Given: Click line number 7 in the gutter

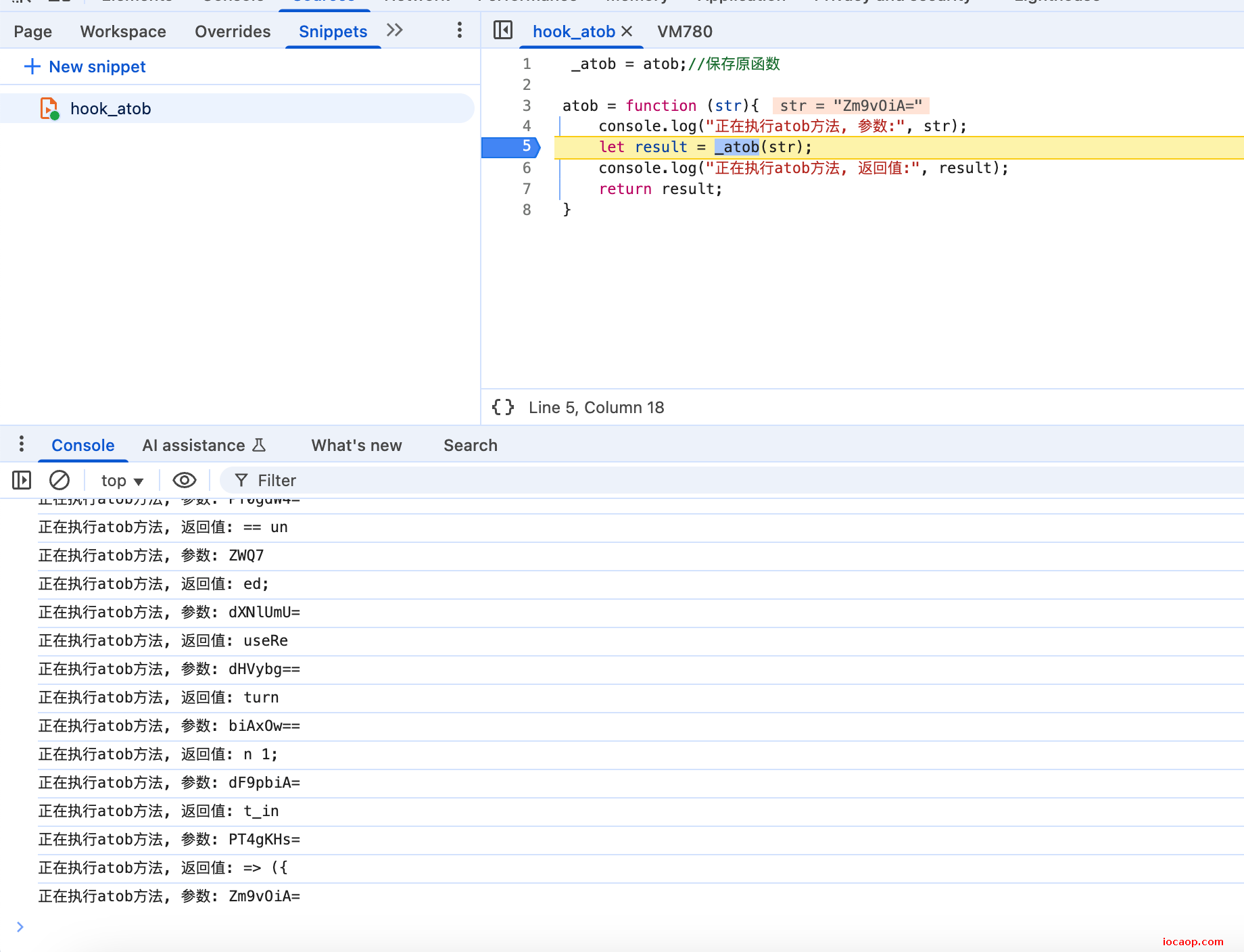Looking at the screenshot, I should tap(527, 189).
